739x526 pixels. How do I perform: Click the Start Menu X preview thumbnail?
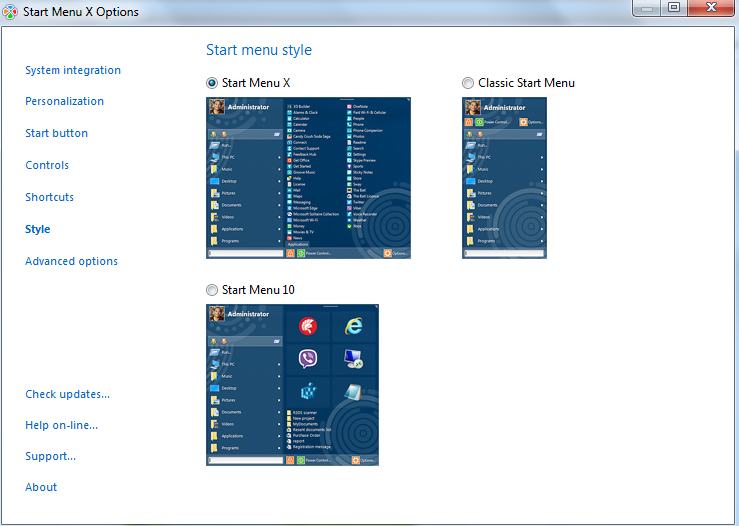tap(308, 178)
